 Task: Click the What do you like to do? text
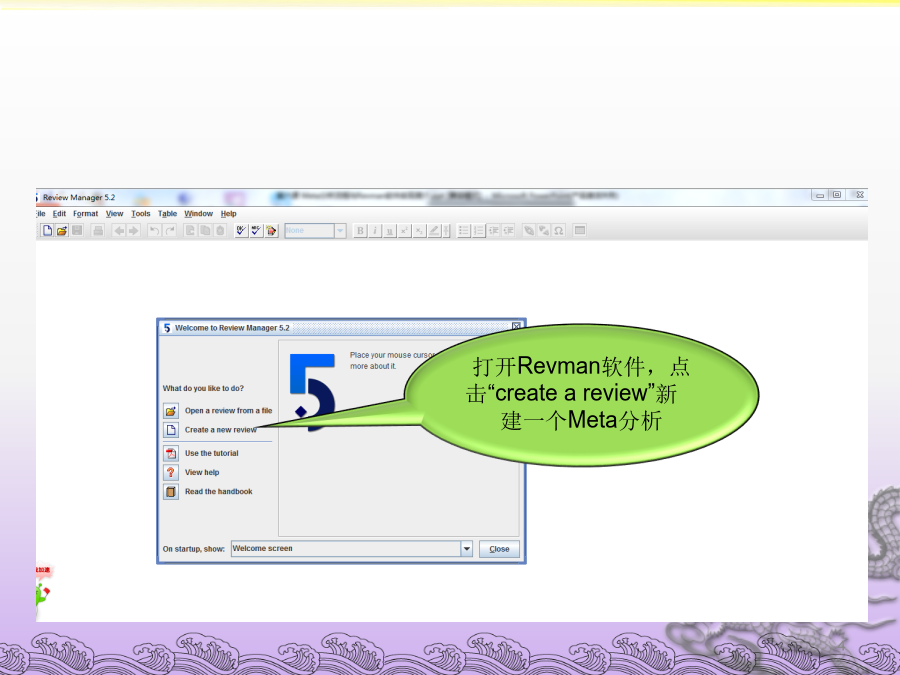tap(203, 389)
